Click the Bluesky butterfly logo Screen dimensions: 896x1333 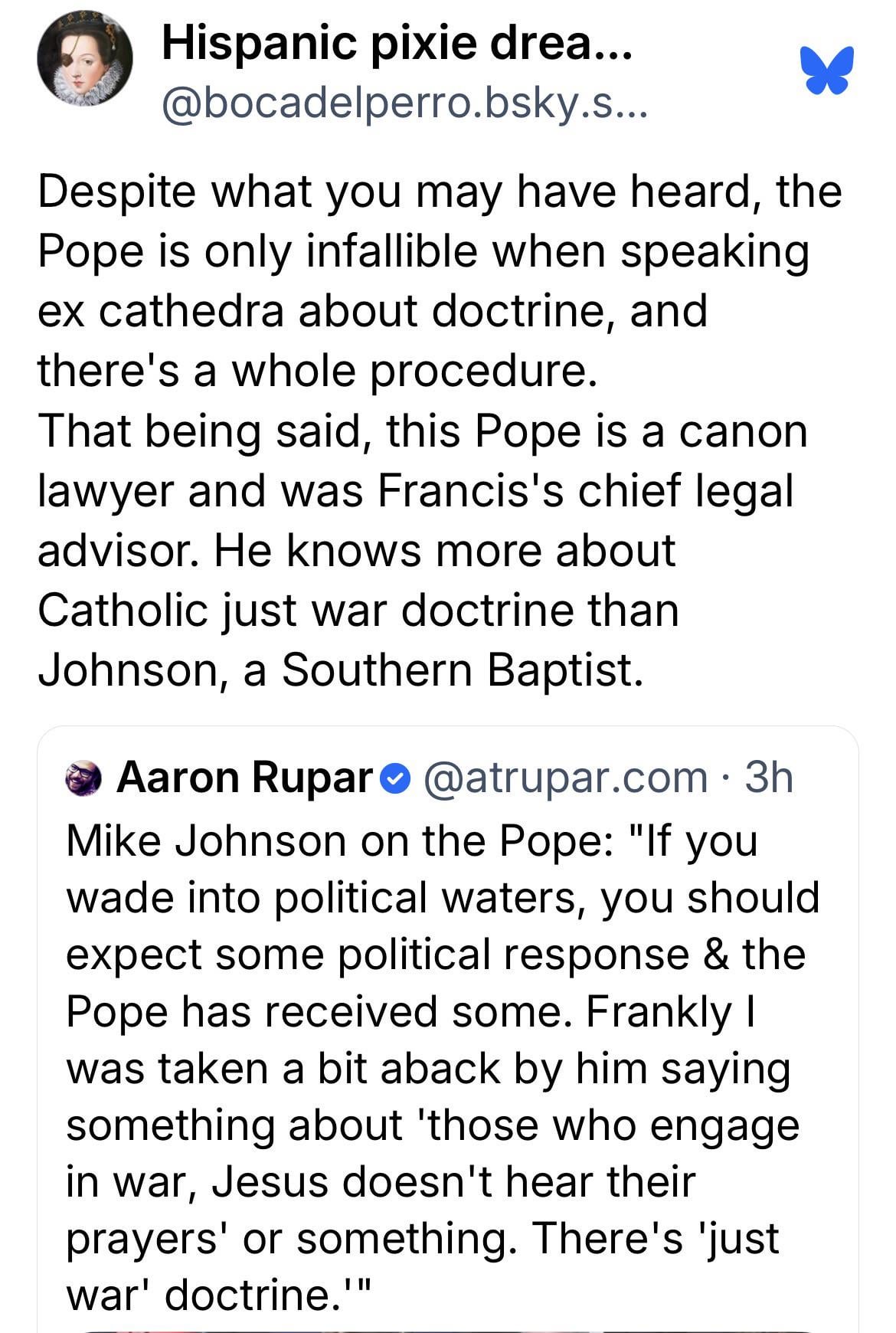click(826, 70)
